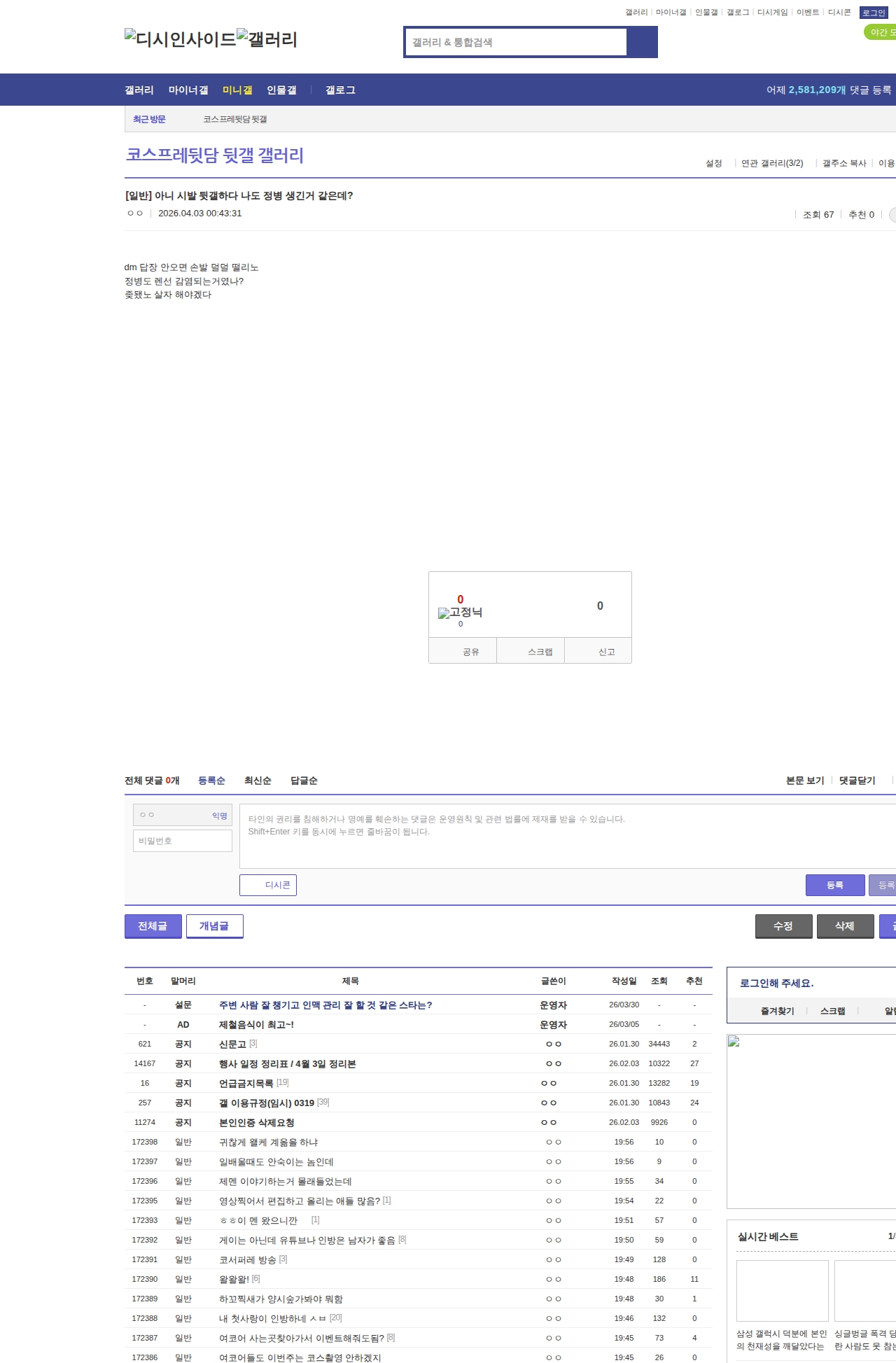Open post 왈왈왈!
This screenshot has width=896, height=1363.
234,1279
